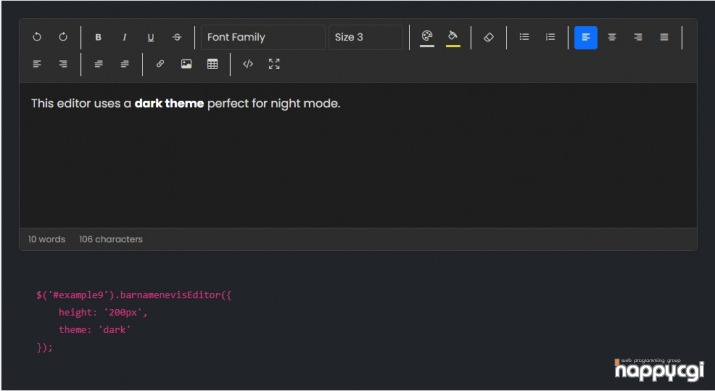Right-align text using the top-row alignment icon
Screen dimensions: 715x391
pos(638,37)
